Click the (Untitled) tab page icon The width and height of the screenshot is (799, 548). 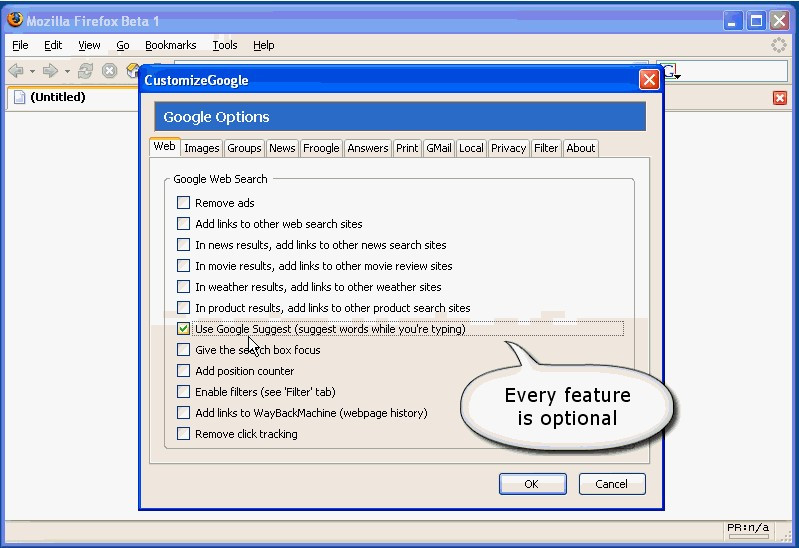19,97
